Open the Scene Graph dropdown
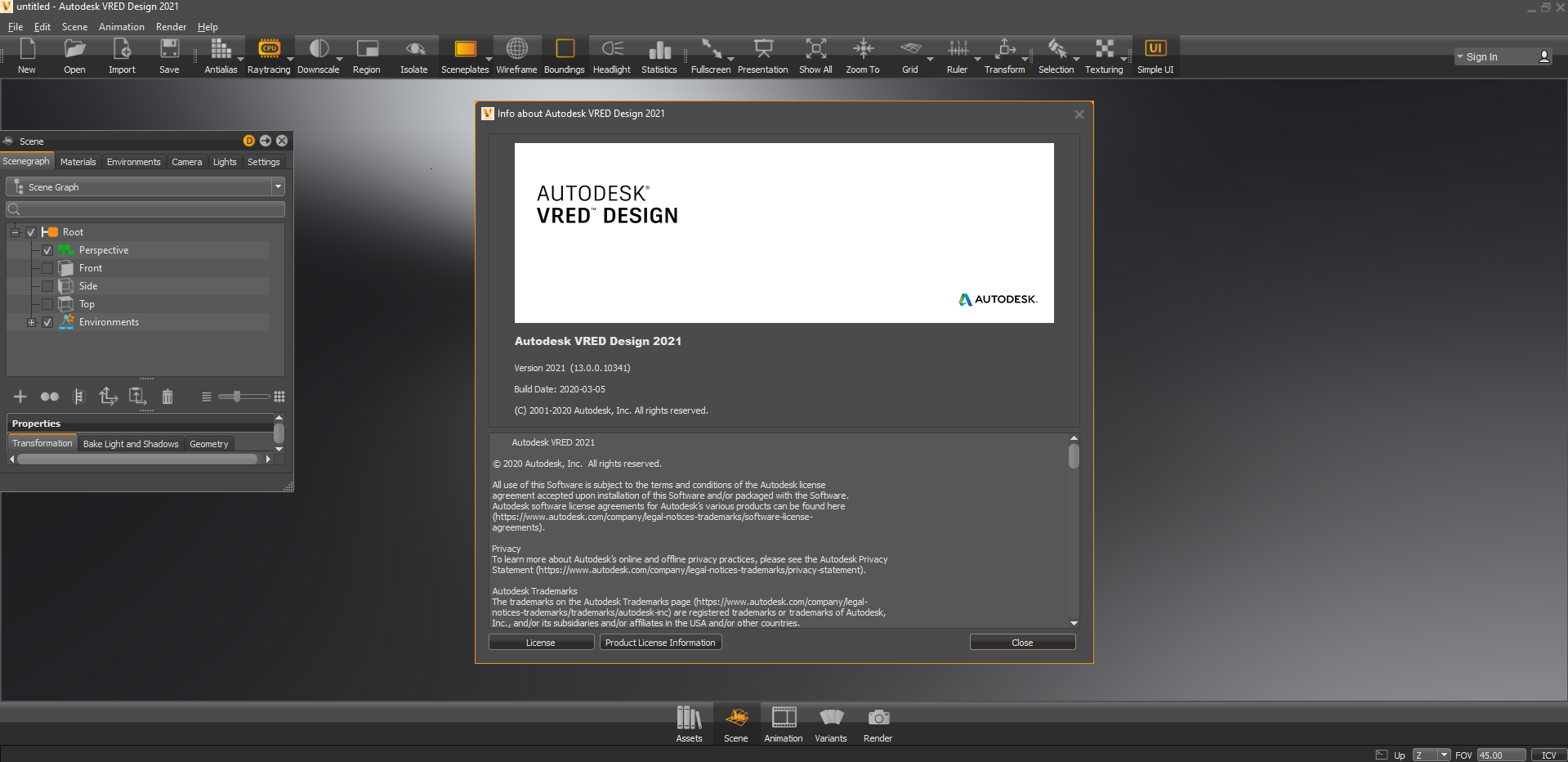 coord(145,187)
